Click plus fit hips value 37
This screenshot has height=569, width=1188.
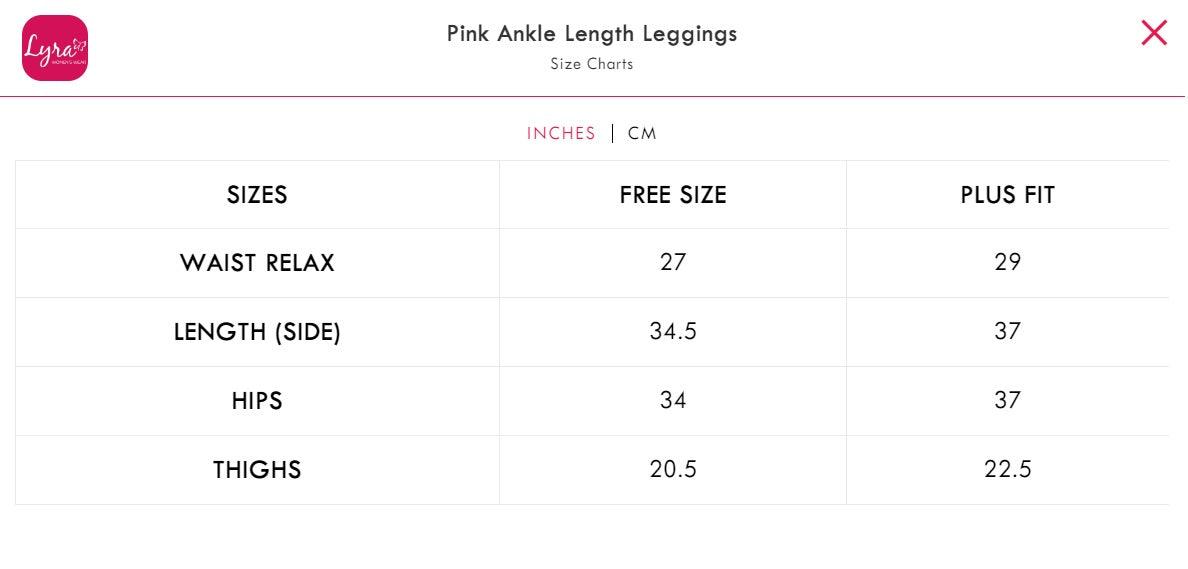(1007, 400)
